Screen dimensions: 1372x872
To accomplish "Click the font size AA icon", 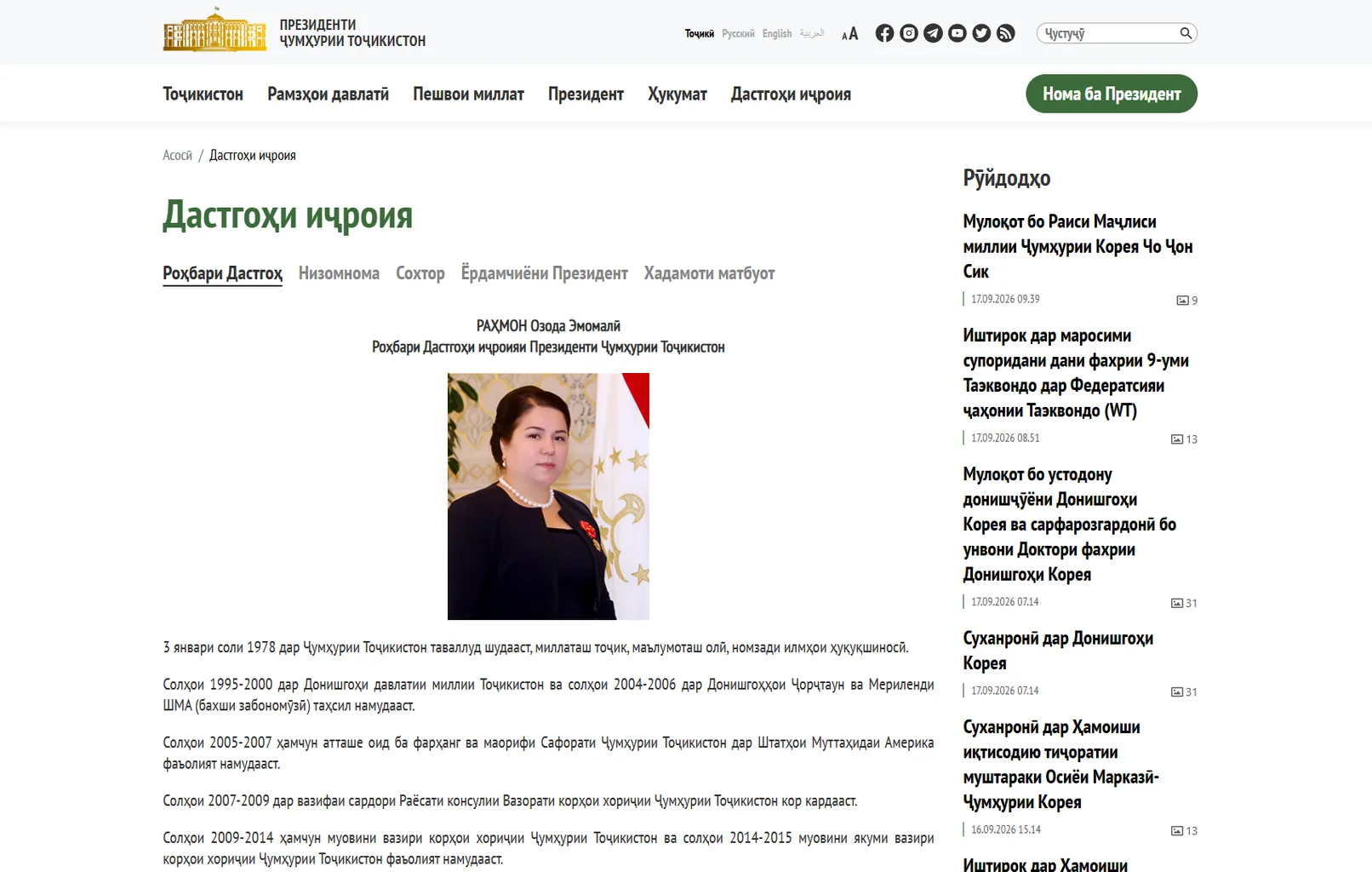I will 849,34.
